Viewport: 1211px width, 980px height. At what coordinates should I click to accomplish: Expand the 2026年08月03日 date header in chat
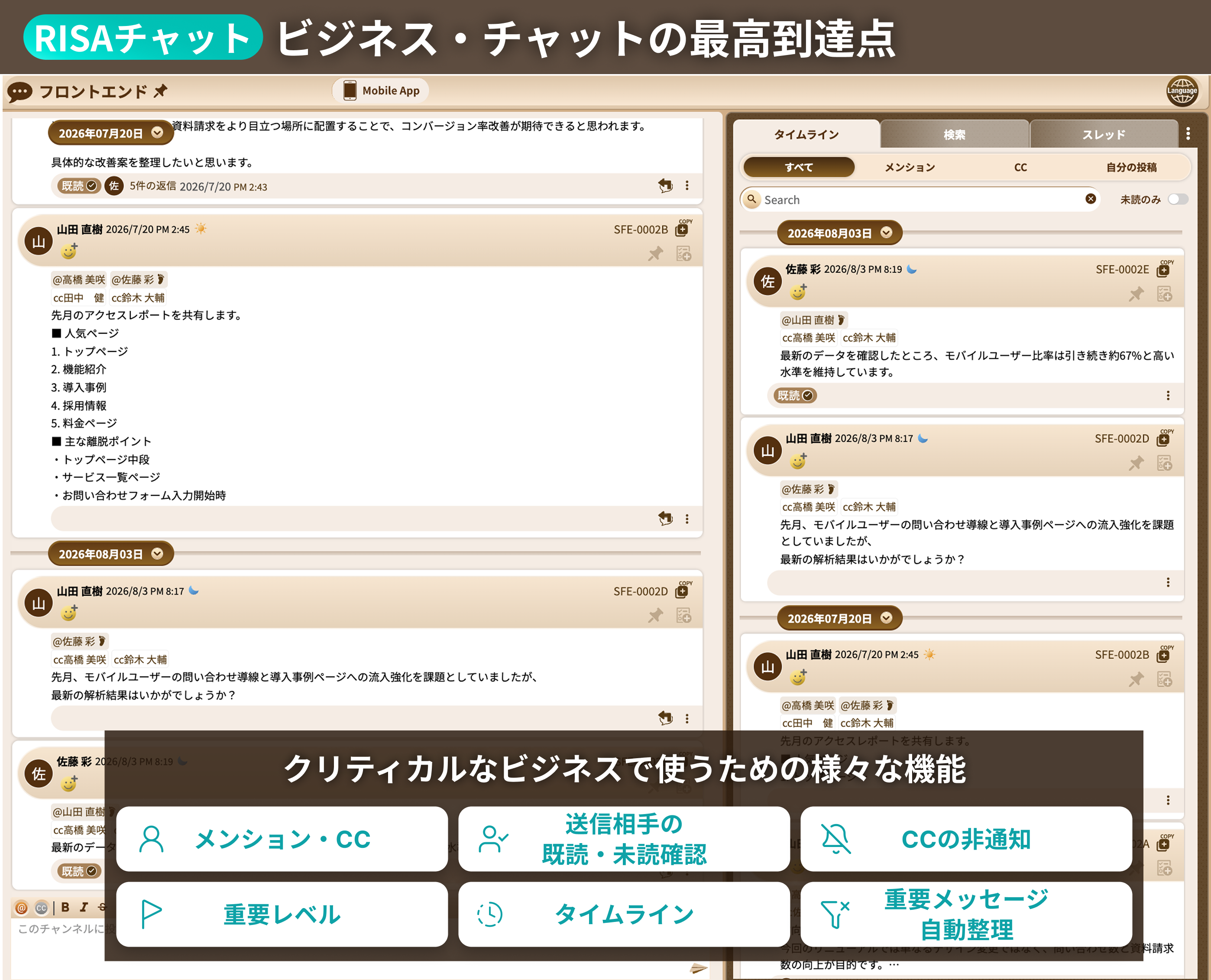click(110, 554)
